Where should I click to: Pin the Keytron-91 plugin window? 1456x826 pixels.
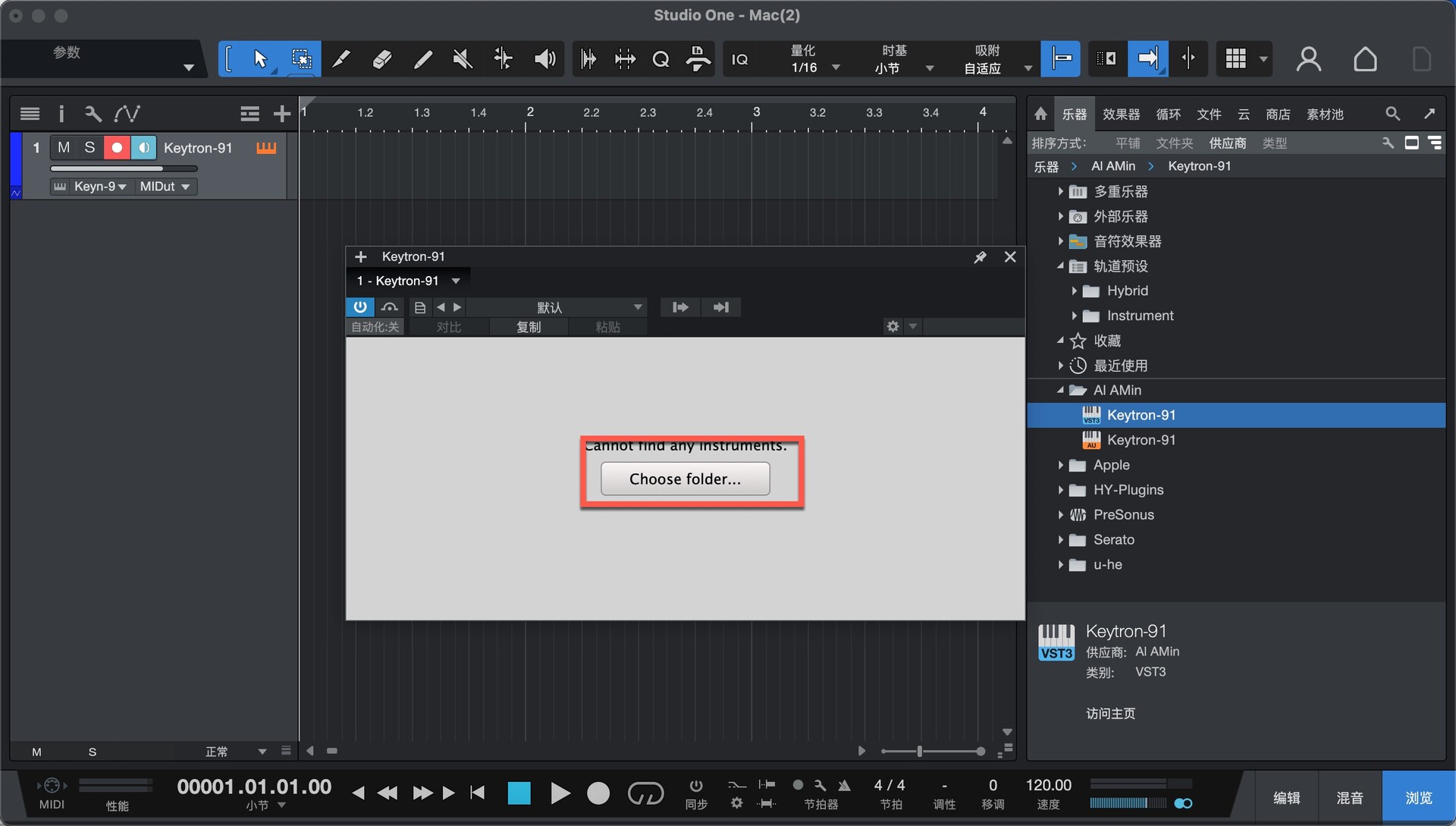[980, 257]
